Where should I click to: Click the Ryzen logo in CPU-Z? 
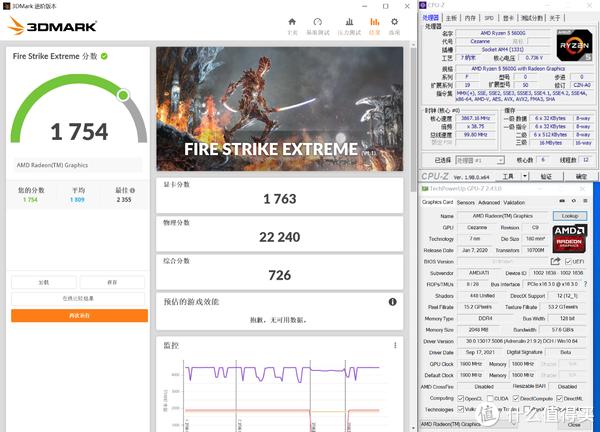(x=574, y=45)
